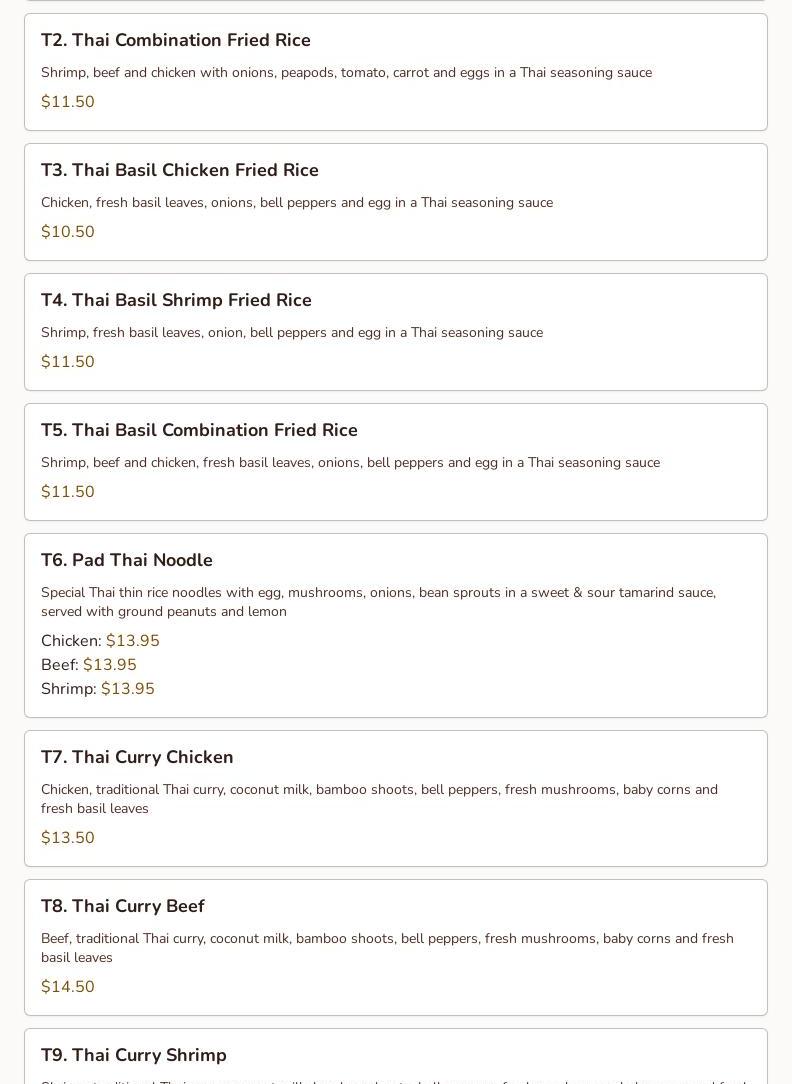The image size is (792, 1084).
Task: Click Thai Curry Beef ingredients description
Action: [x=387, y=948]
